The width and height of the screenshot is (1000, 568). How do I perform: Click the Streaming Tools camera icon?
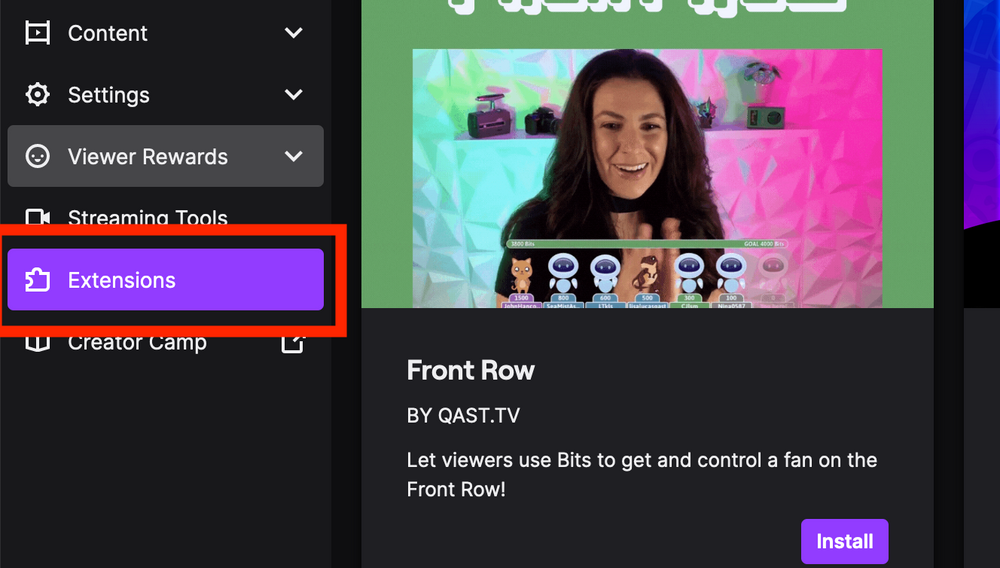[x=37, y=217]
